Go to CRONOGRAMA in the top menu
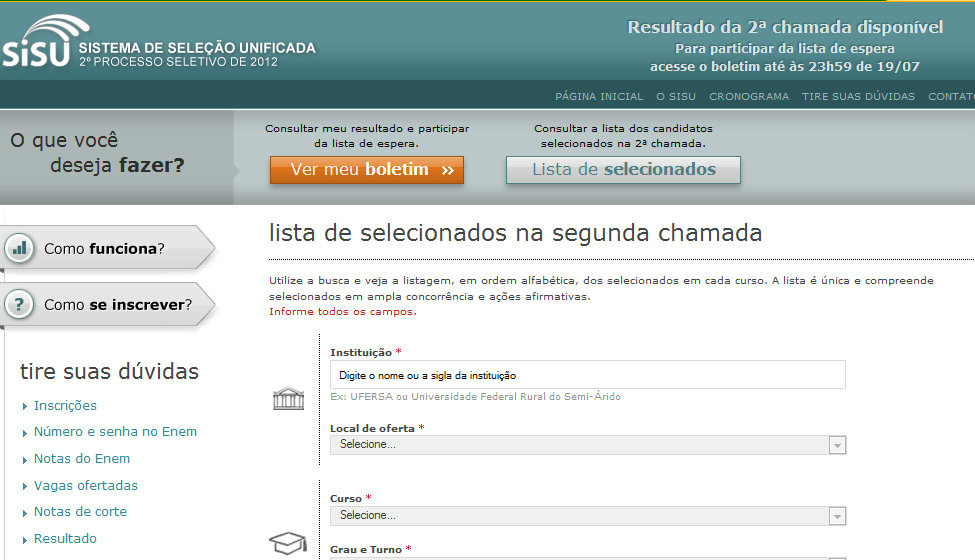The width and height of the screenshot is (975, 560). pyautogui.click(x=749, y=96)
